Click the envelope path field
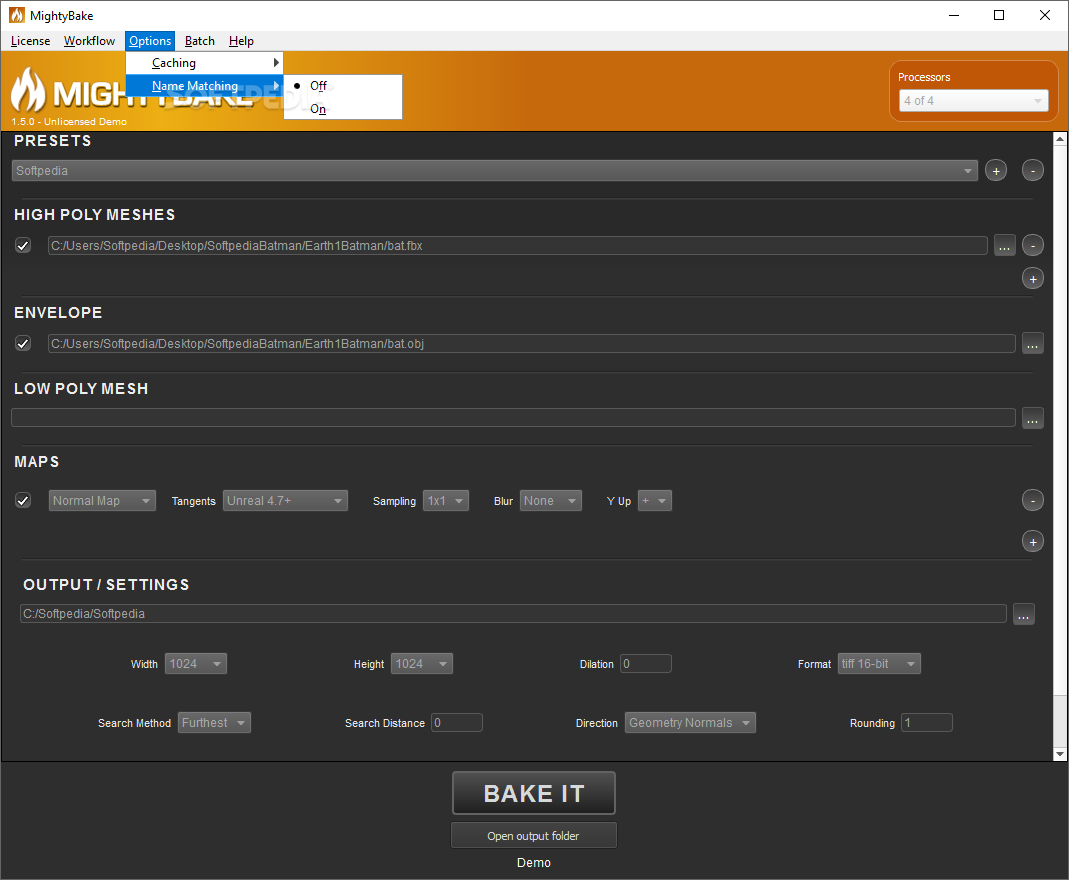The height and width of the screenshot is (880, 1069). point(531,344)
